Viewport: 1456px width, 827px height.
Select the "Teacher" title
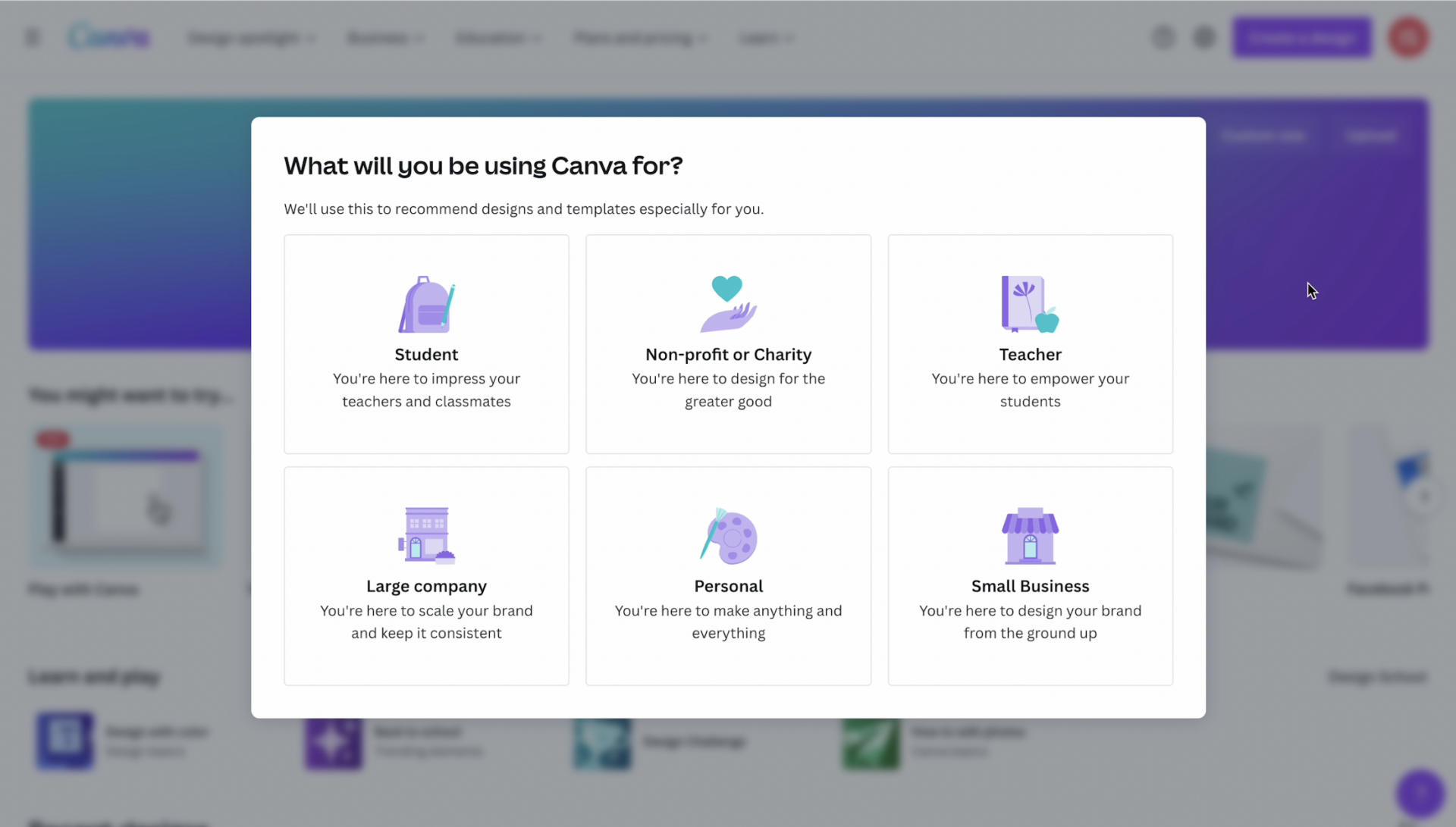1030,354
